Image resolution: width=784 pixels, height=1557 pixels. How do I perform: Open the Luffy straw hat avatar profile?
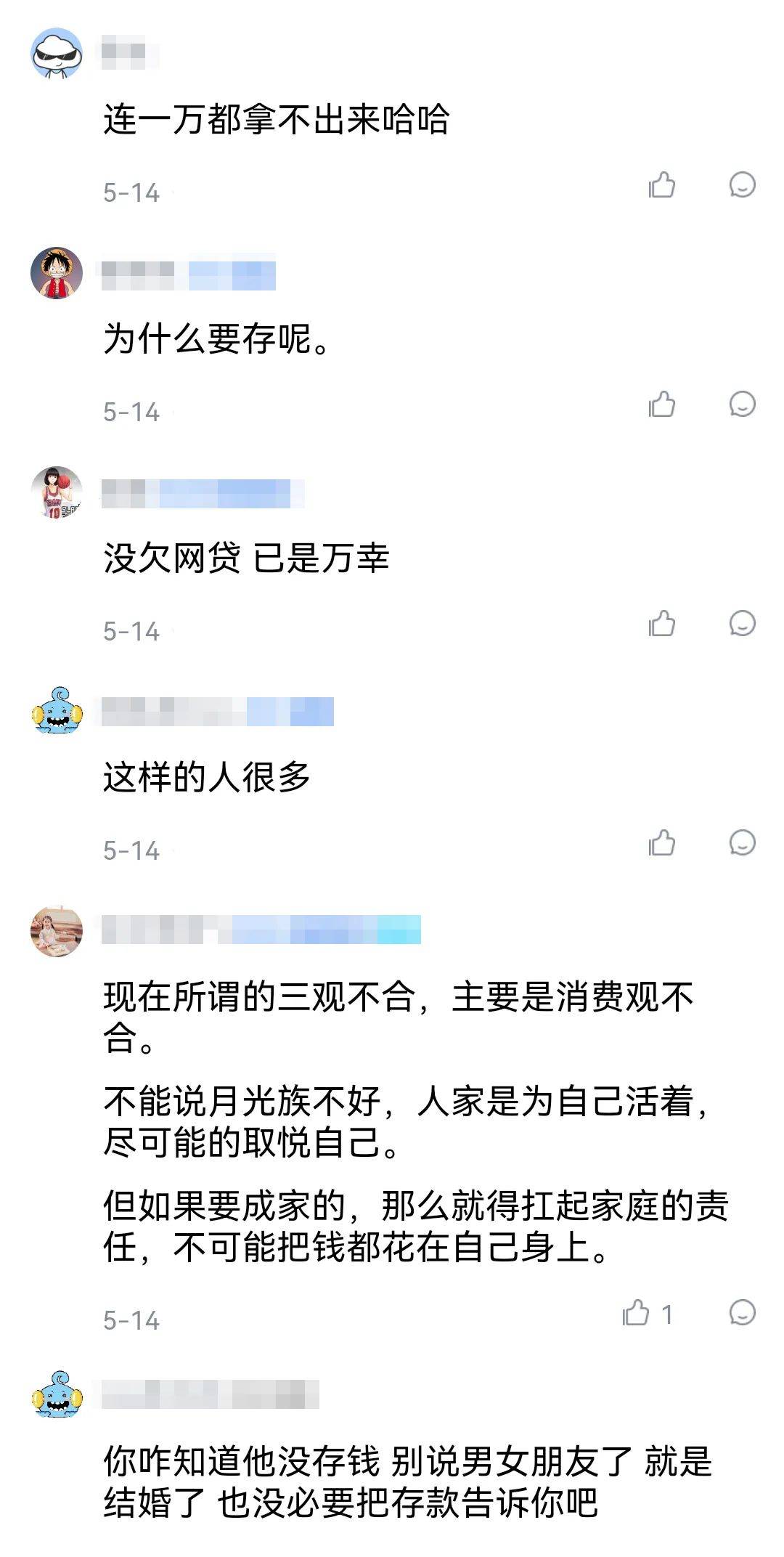tap(57, 273)
